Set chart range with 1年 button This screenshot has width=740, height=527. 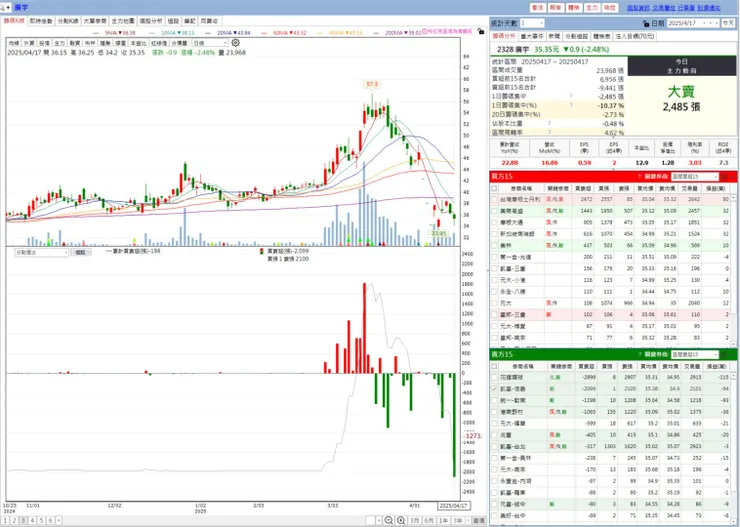[x=444, y=520]
